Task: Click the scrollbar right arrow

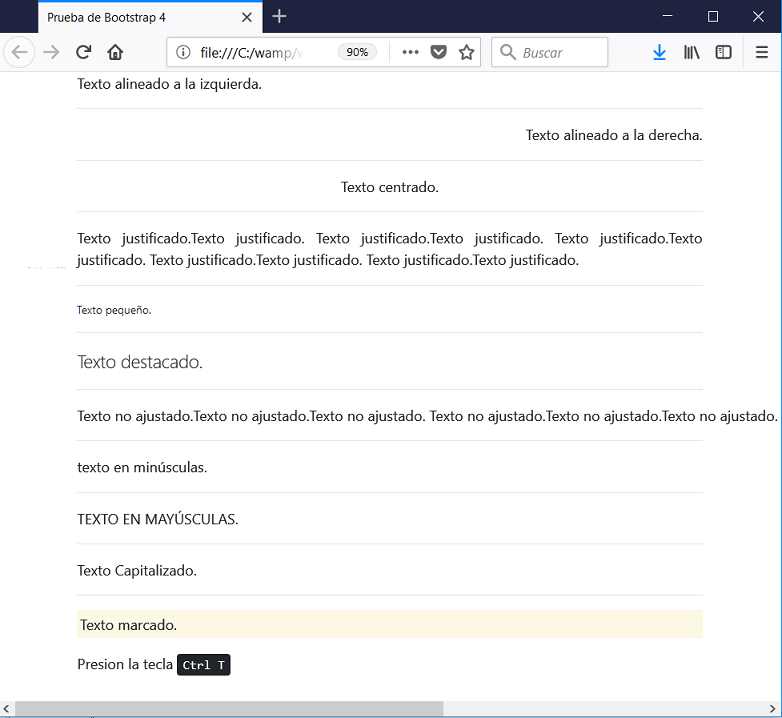Action: pos(773,709)
